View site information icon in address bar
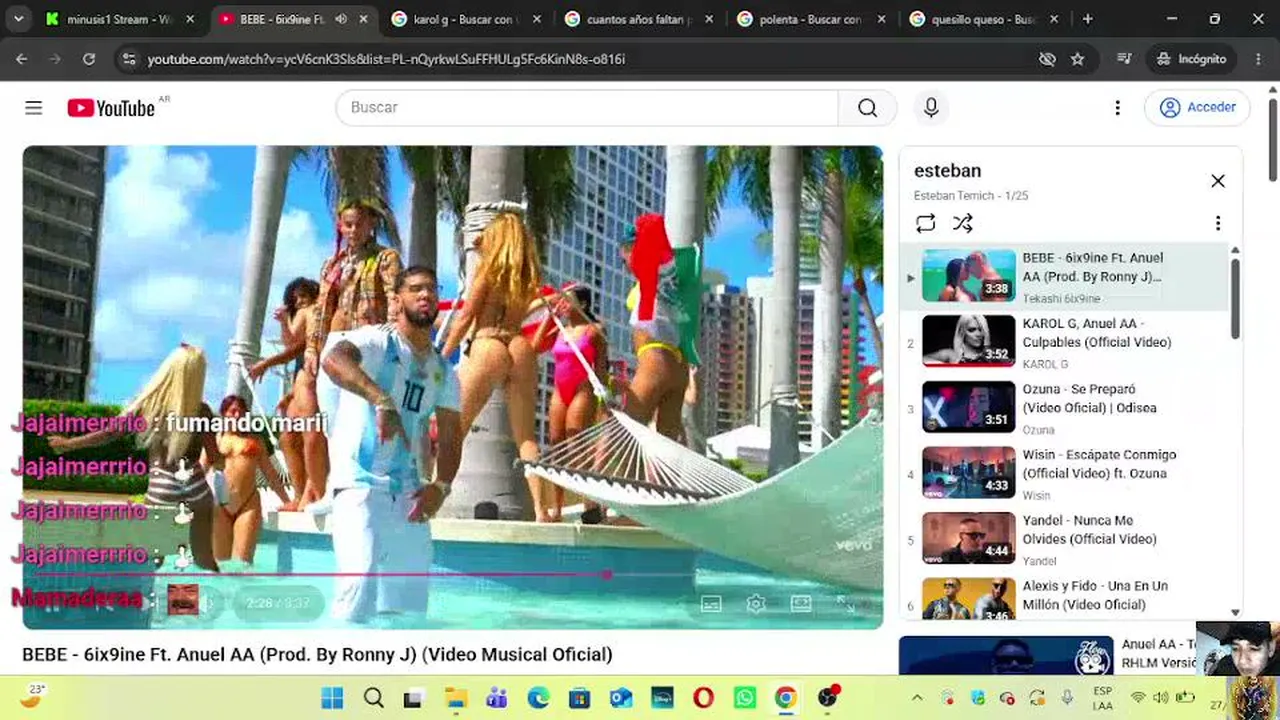The width and height of the screenshot is (1280, 720). click(x=128, y=59)
